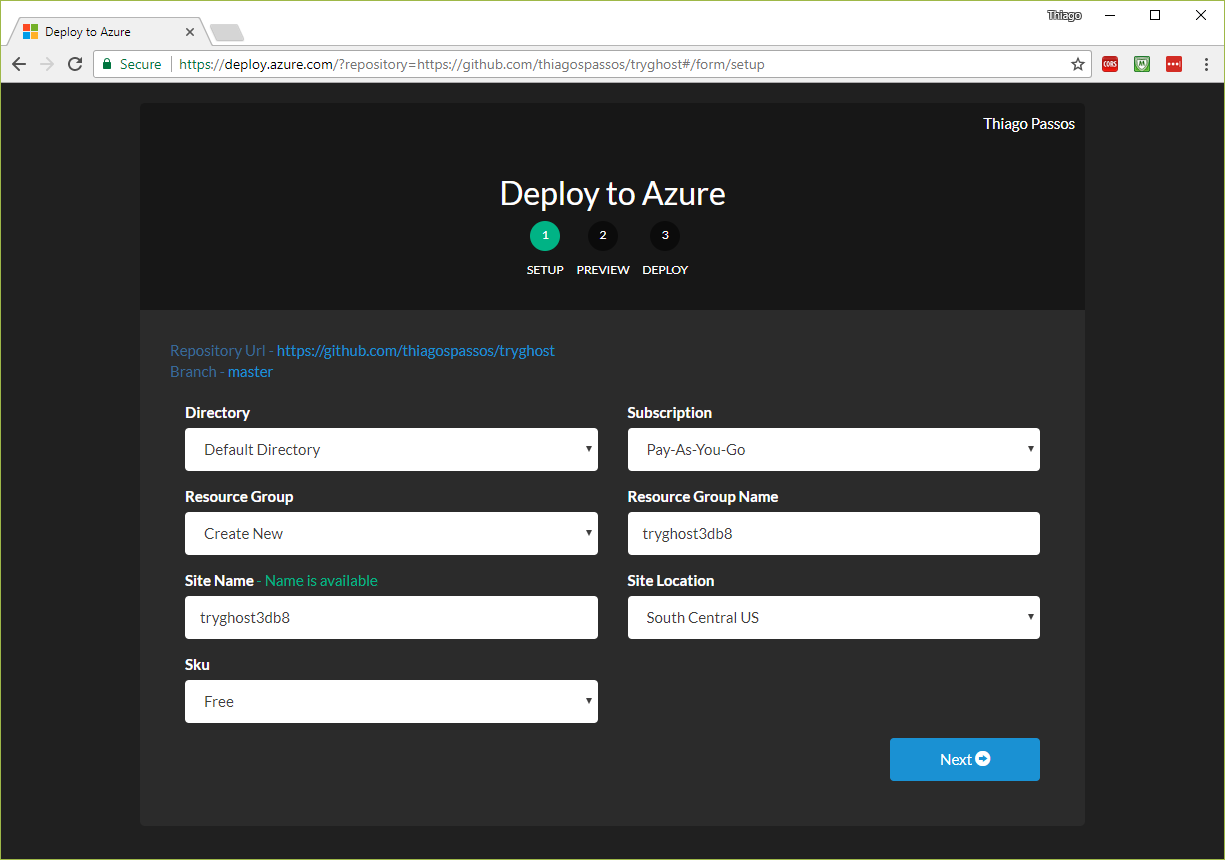This screenshot has width=1225, height=860.
Task: Click the browser forward arrow
Action: click(47, 64)
